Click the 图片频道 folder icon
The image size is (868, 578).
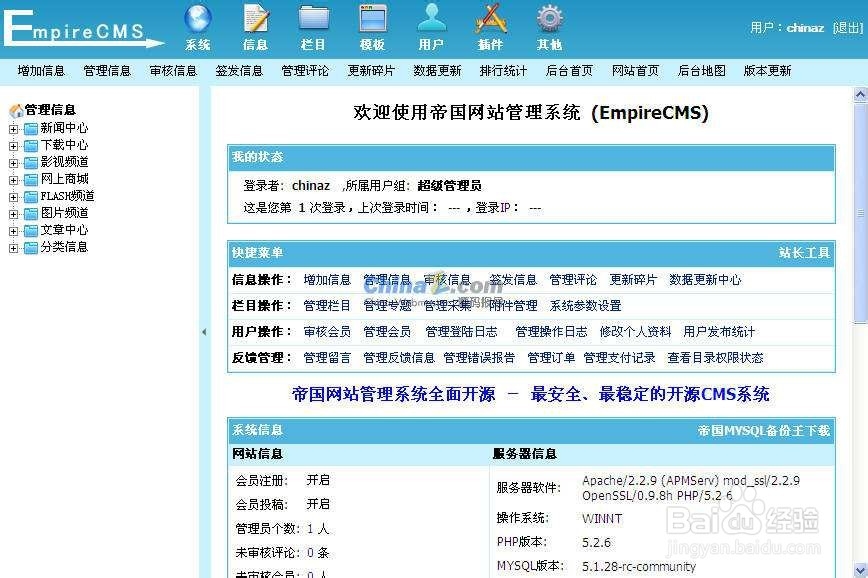[31, 214]
